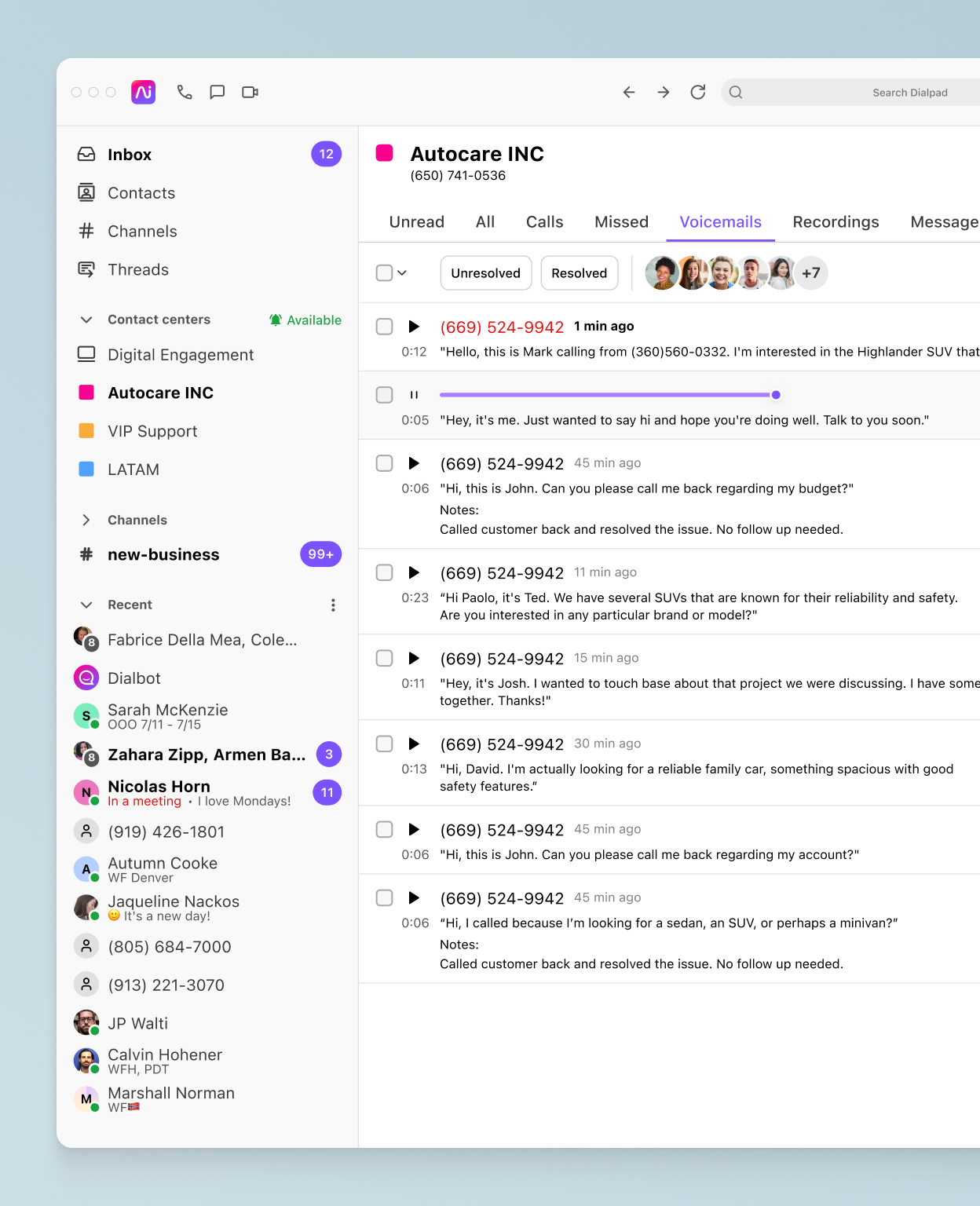This screenshot has height=1206, width=980.
Task: Check the 30 min ago voicemail checkbox
Action: (384, 744)
